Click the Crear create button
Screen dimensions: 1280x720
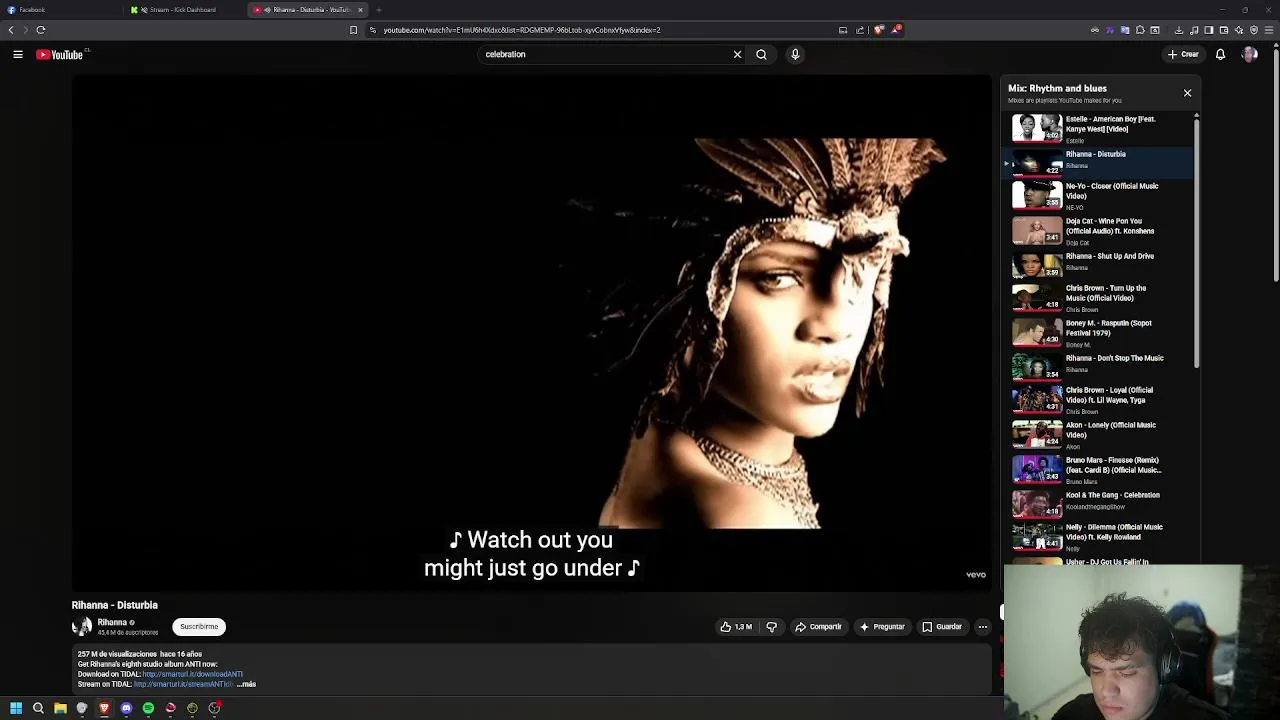tap(1183, 55)
